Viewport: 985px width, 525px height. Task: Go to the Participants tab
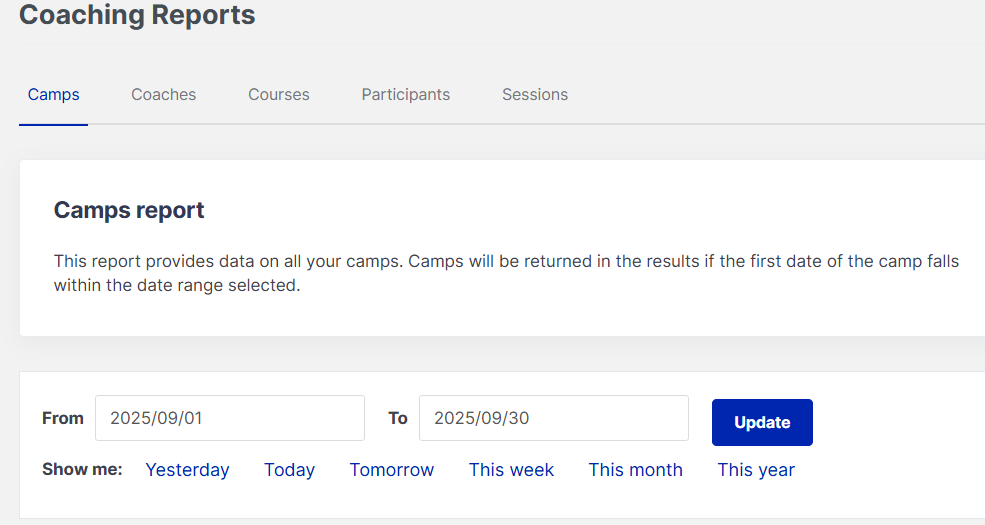point(406,95)
